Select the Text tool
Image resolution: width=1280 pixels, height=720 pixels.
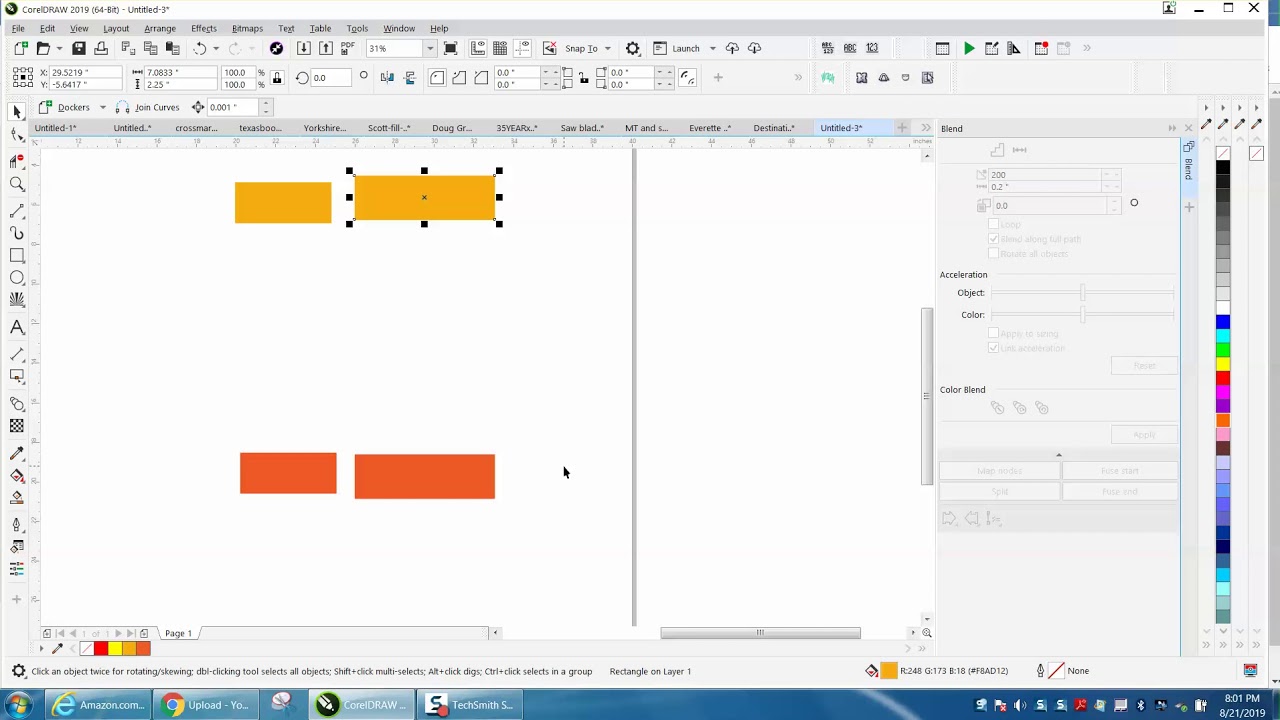[17, 327]
